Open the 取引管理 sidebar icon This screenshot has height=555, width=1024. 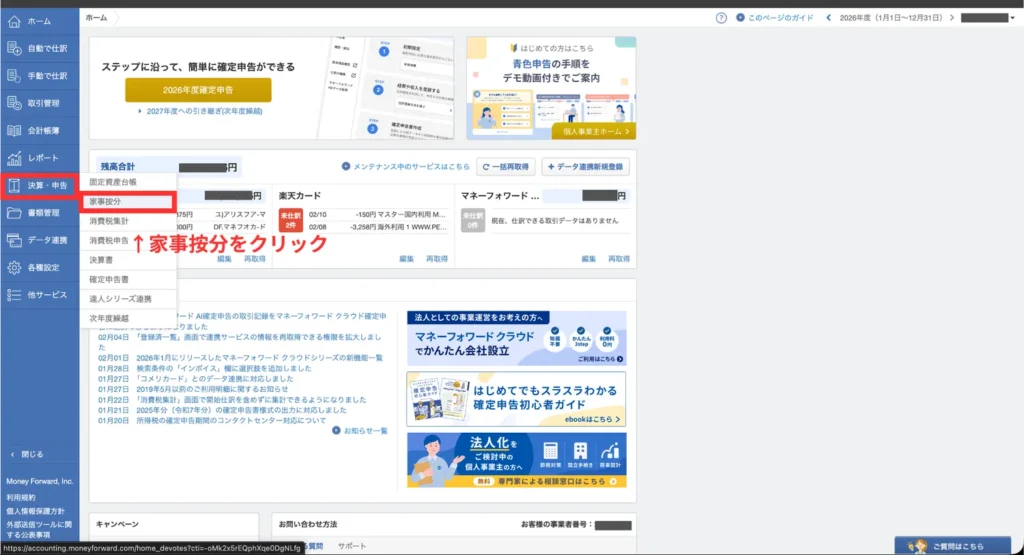point(14,103)
